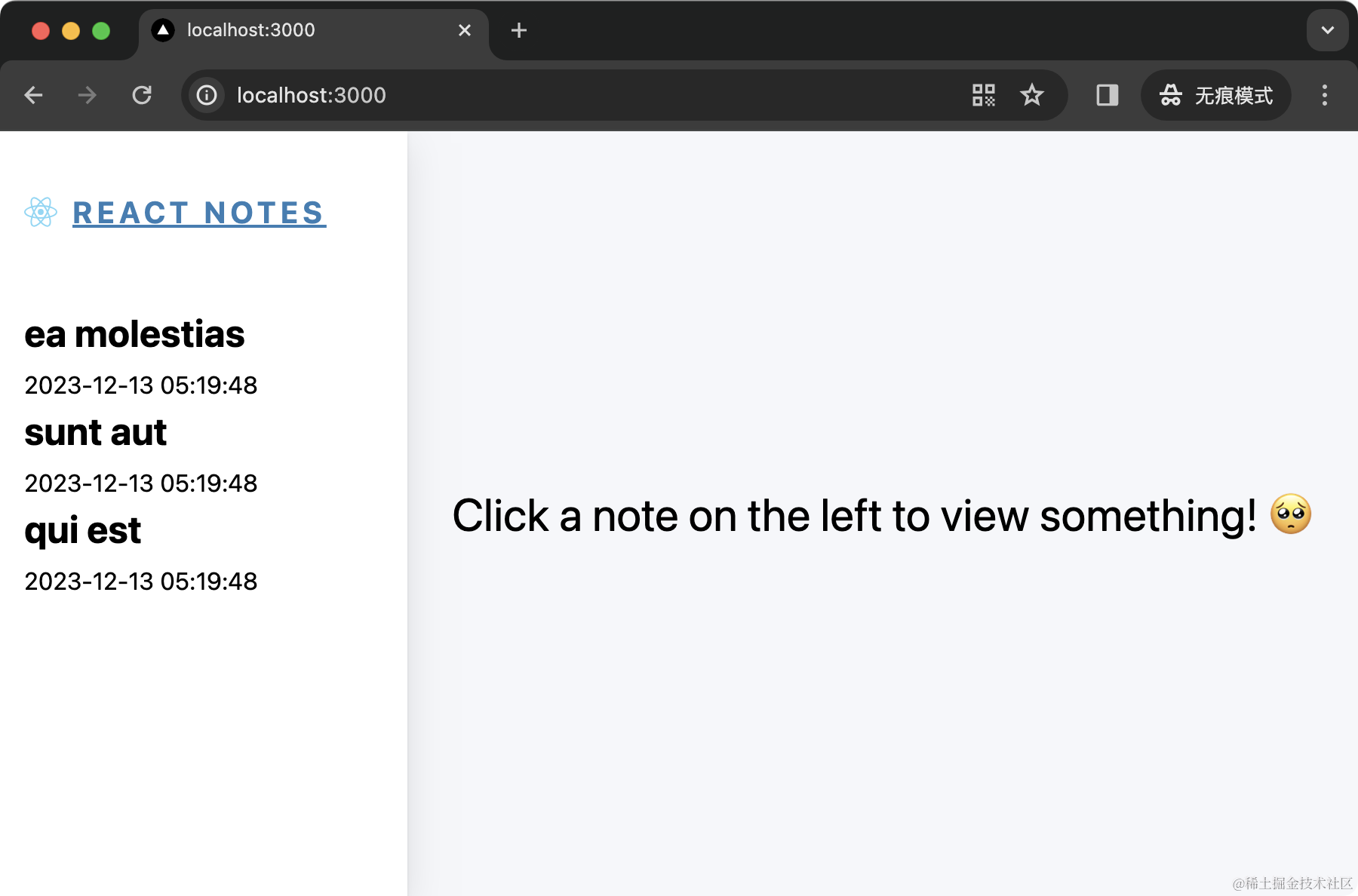The image size is (1358, 896).
Task: Click the incognito mode indicator button
Action: 1215,95
